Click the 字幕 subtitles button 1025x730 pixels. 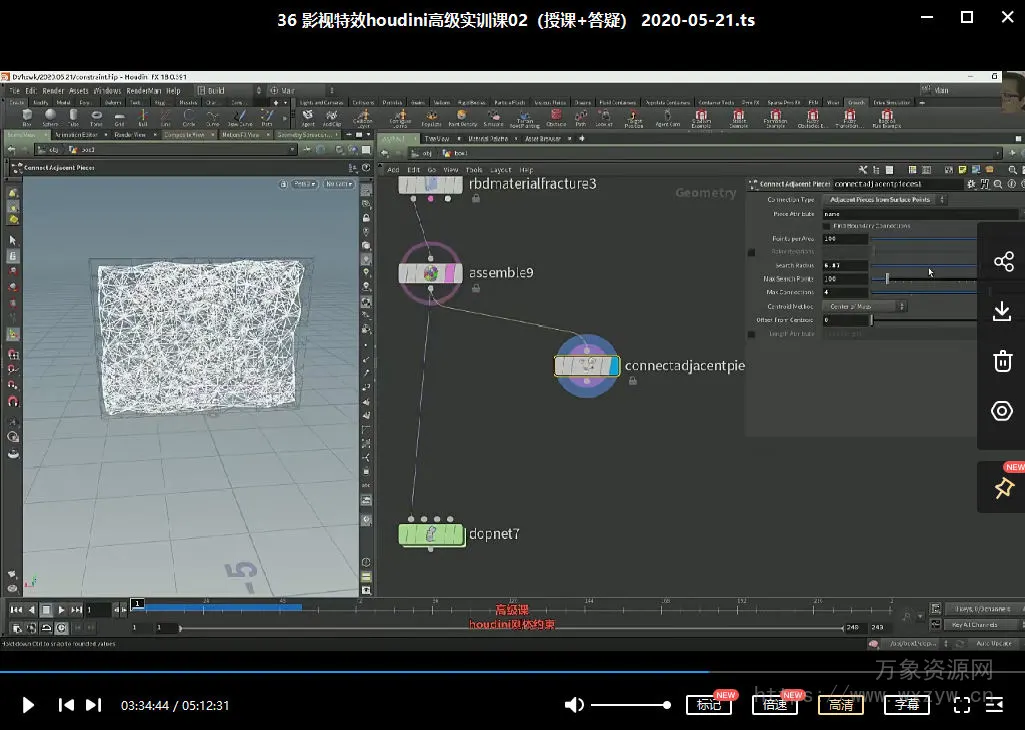(x=907, y=705)
